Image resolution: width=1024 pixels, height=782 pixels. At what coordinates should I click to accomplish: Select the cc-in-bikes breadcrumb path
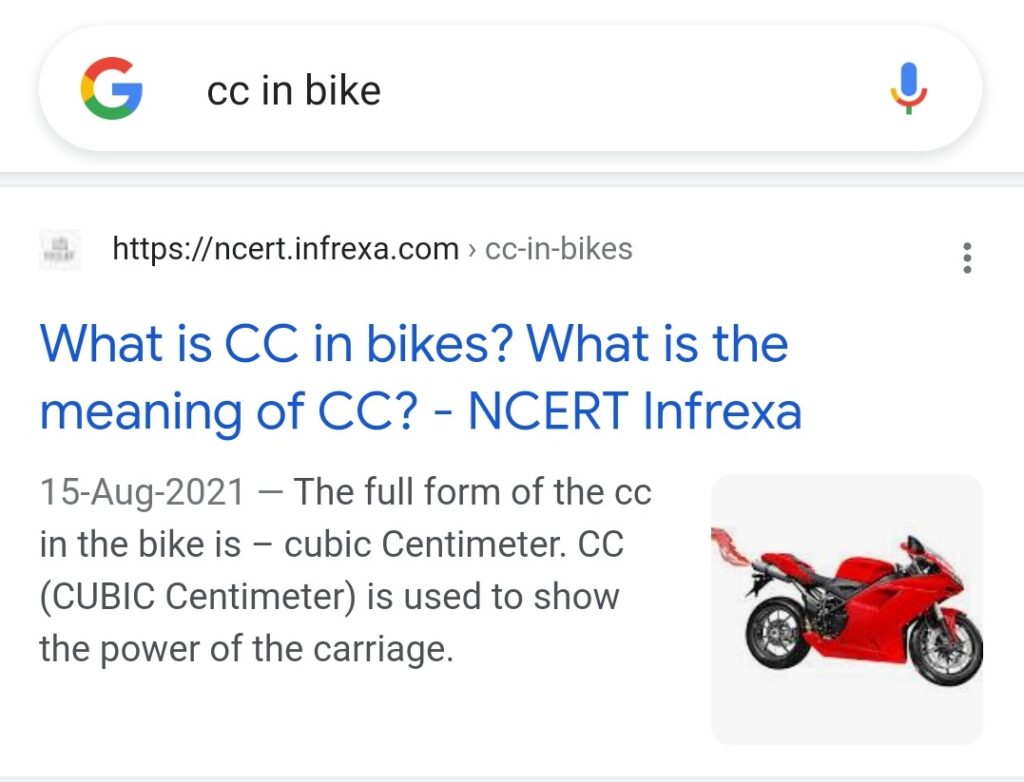(x=558, y=249)
